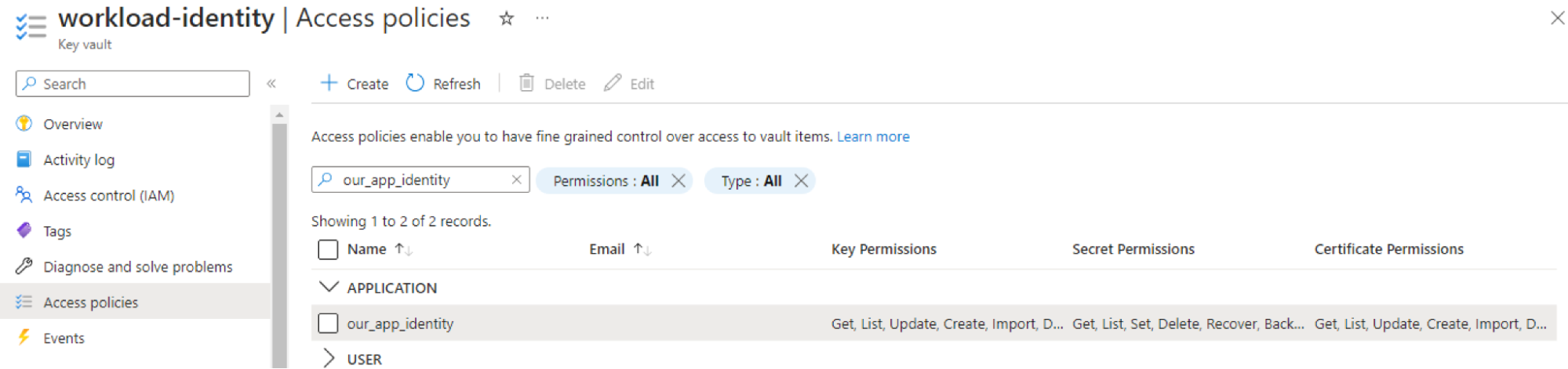Go to Activity log
The width and height of the screenshot is (1568, 369).
(78, 160)
